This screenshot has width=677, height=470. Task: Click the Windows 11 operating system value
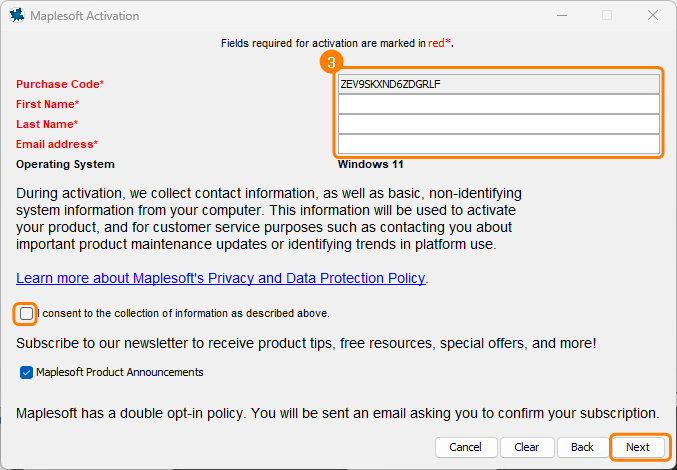(x=370, y=164)
